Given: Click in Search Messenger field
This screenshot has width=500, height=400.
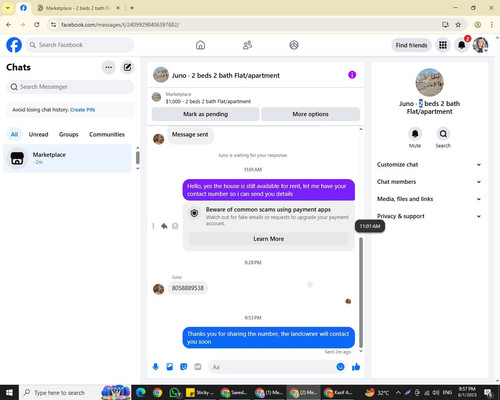Looking at the screenshot, I should pos(70,87).
